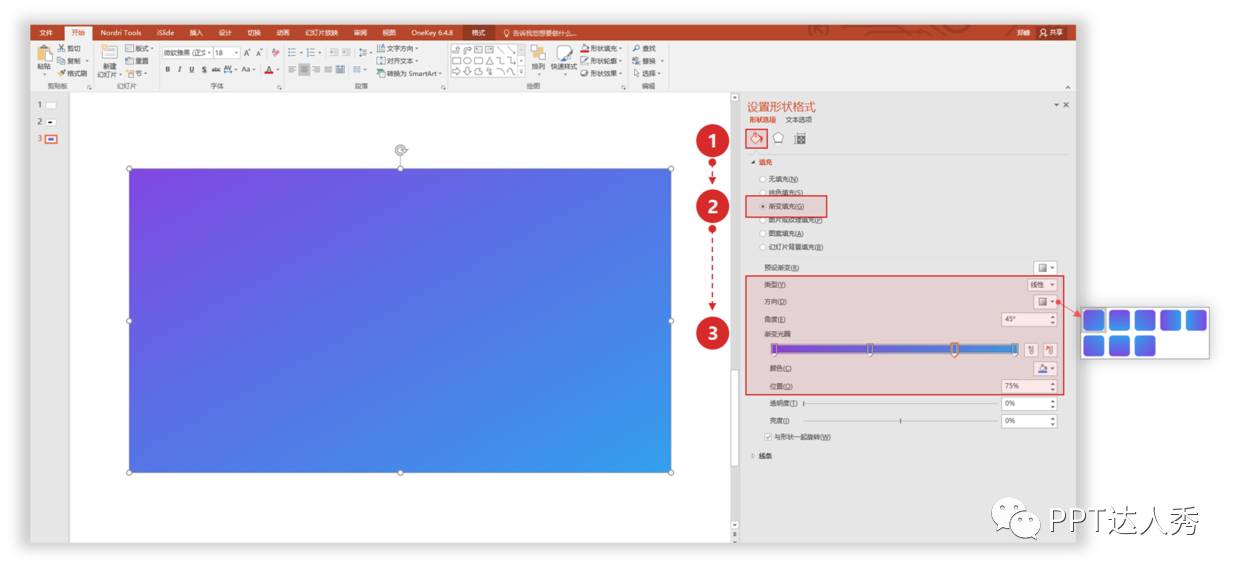Image resolution: width=1240 pixels, height=576 pixels.
Task: Switch to the iSlide tab
Action: [x=165, y=33]
